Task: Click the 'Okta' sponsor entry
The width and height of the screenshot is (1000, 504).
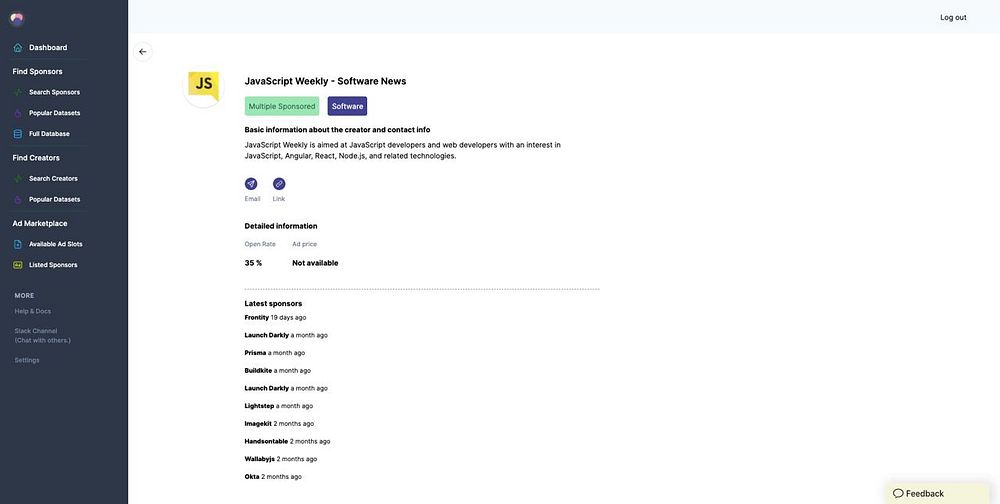Action: [x=274, y=477]
